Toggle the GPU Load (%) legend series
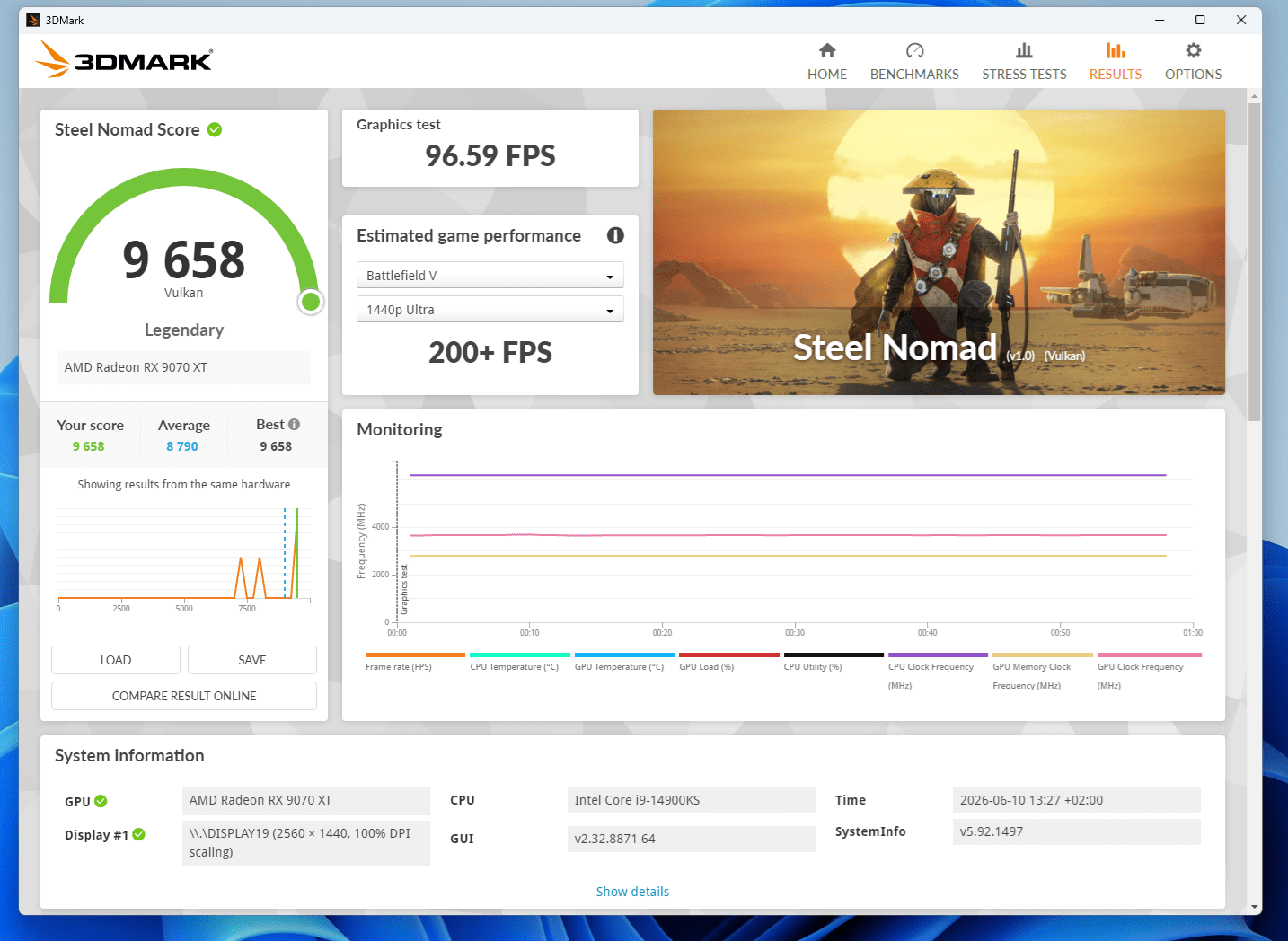This screenshot has height=941, width=1288. [729, 662]
